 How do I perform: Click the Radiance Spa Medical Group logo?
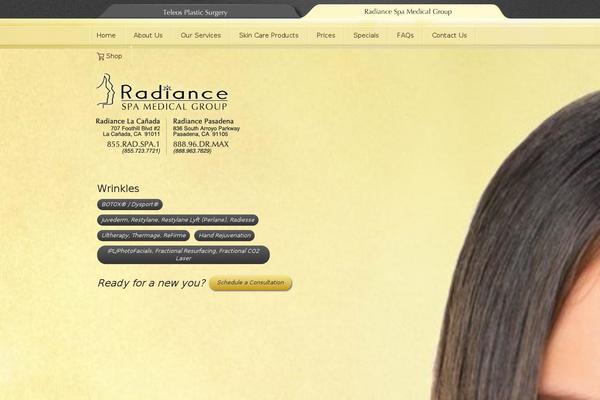tap(162, 92)
